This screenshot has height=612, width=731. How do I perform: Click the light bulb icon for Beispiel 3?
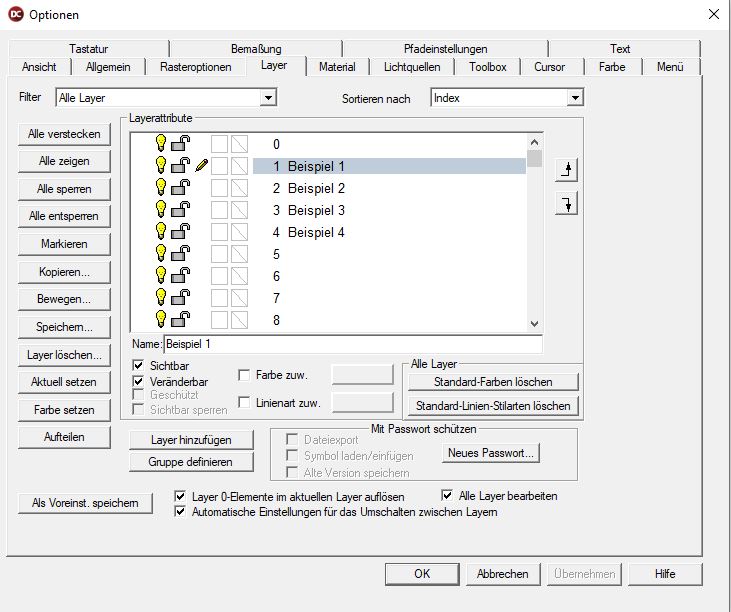[x=160, y=210]
